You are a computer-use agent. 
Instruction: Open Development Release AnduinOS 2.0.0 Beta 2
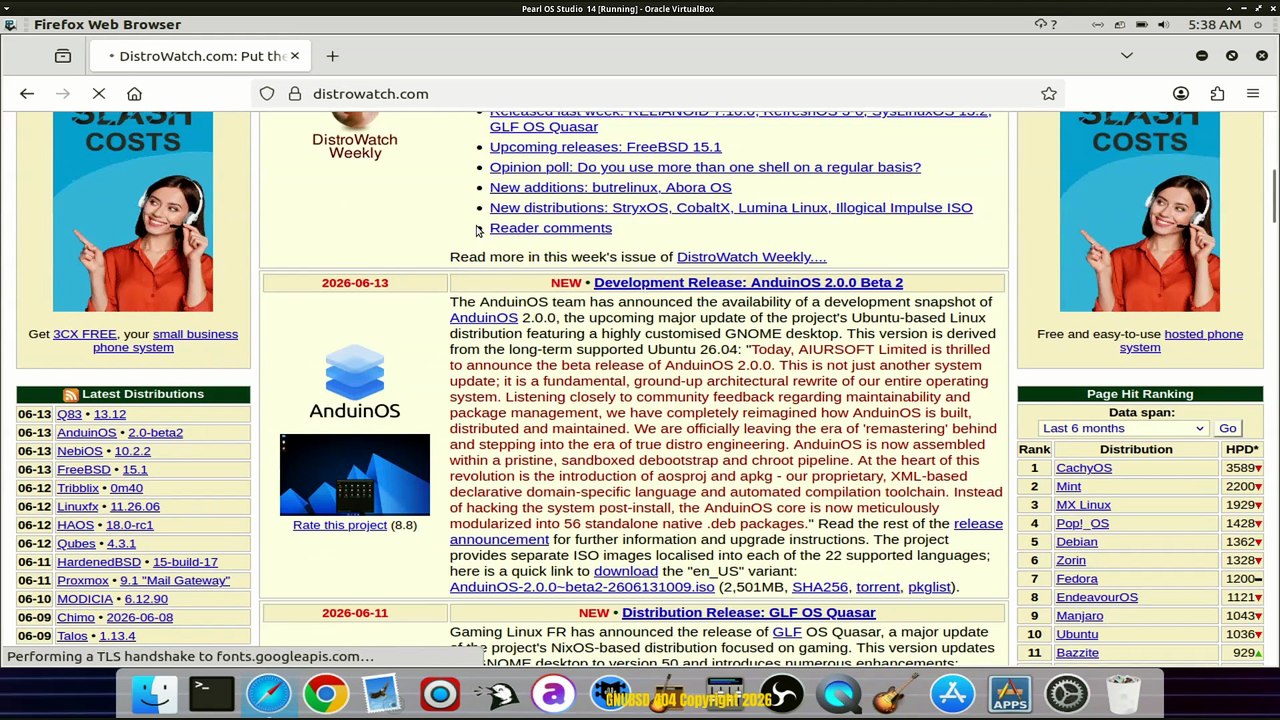(748, 283)
